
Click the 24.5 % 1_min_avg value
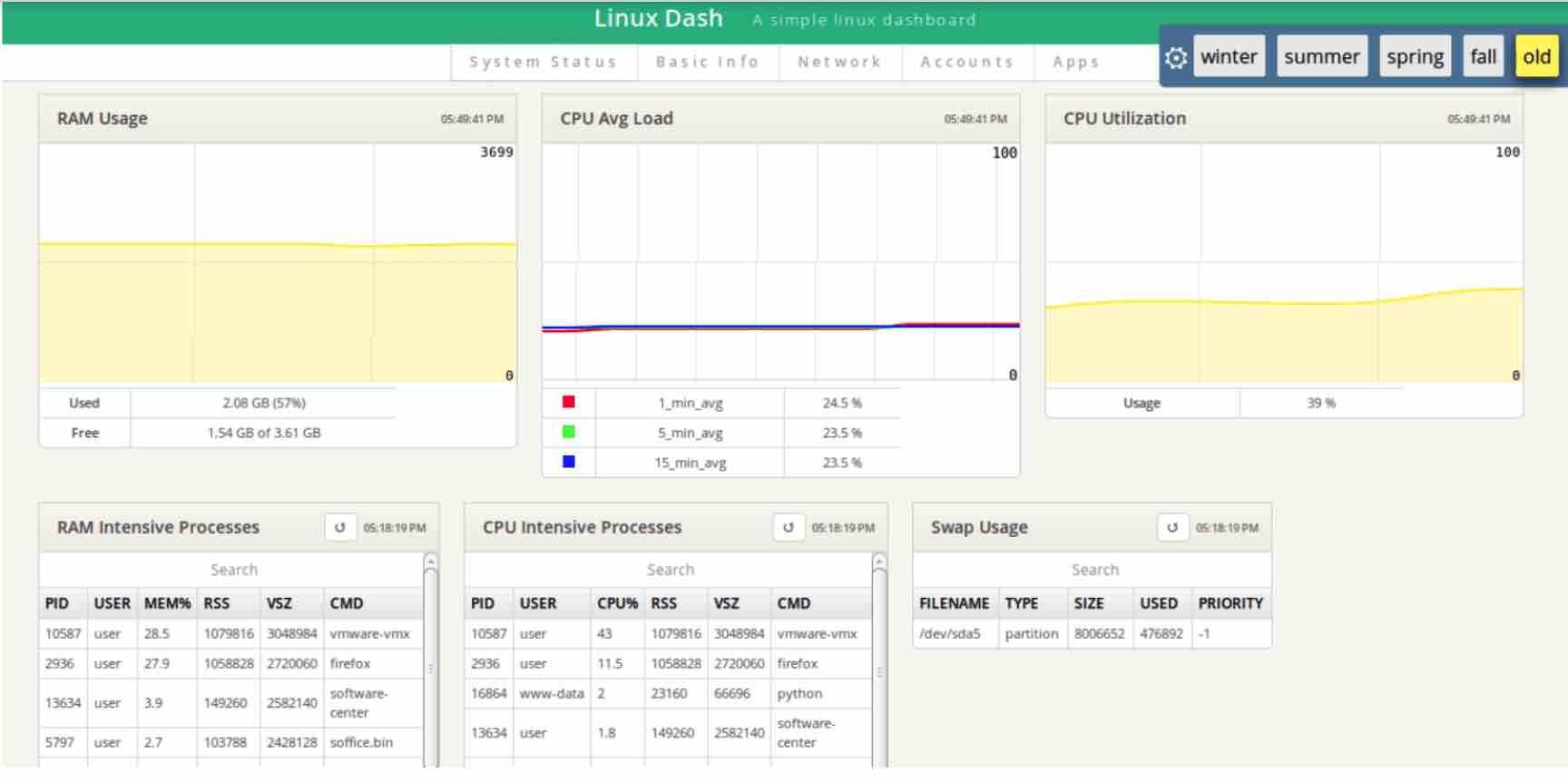click(x=842, y=403)
